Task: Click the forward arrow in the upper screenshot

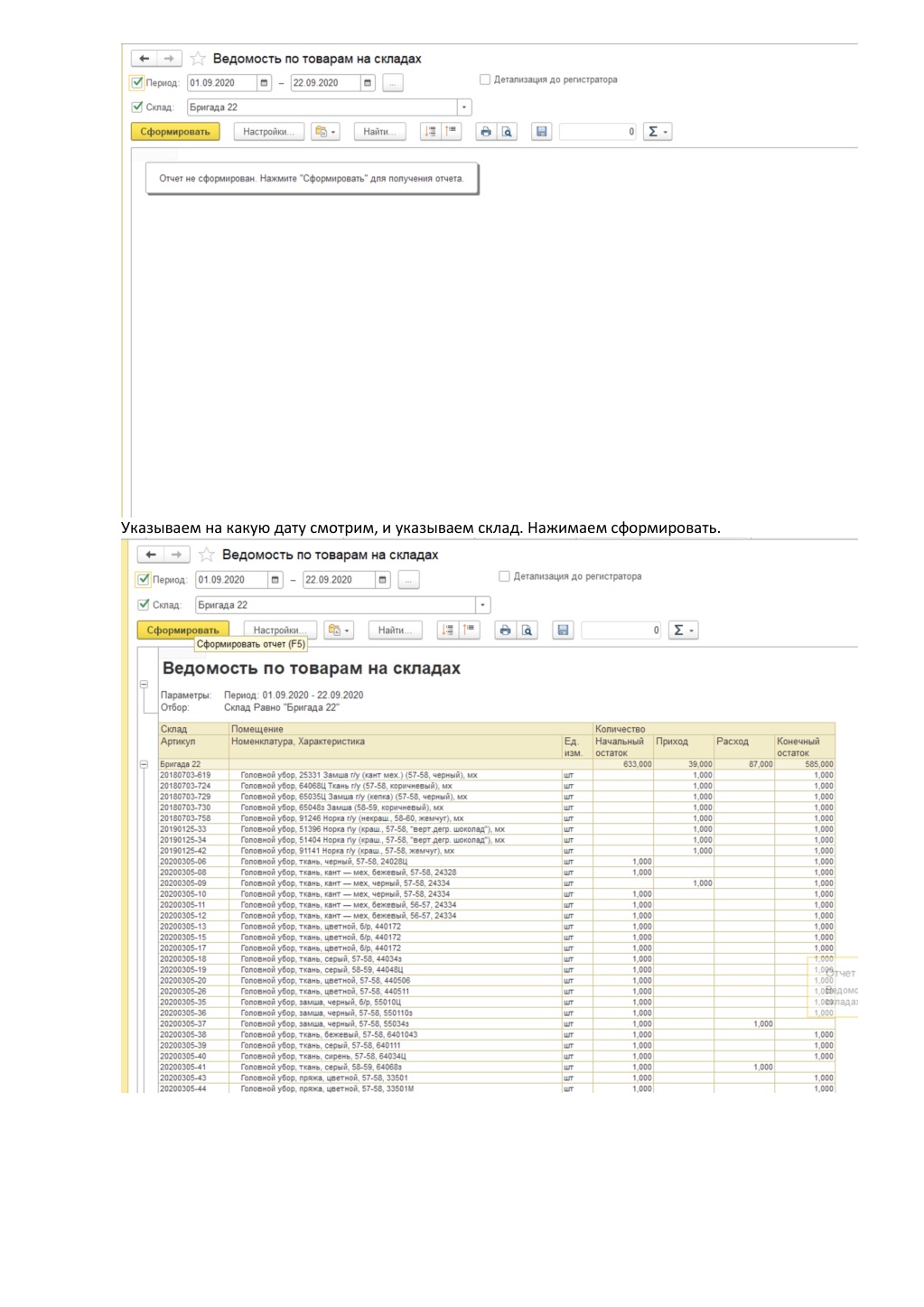Action: [169, 59]
